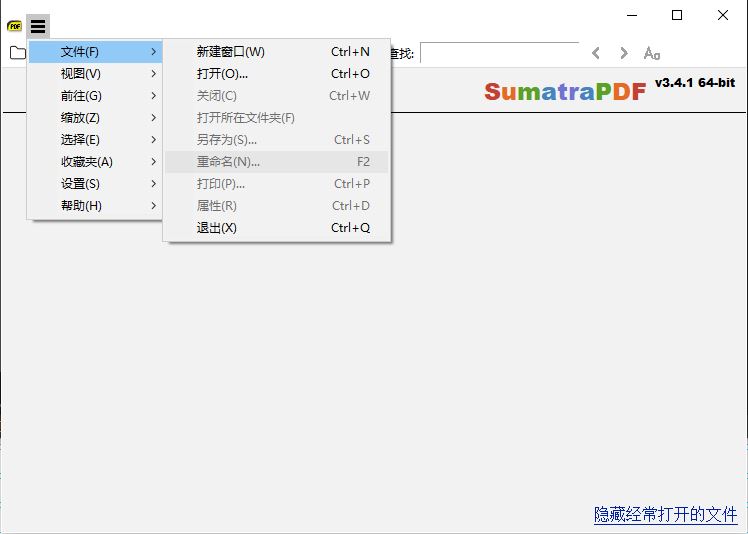Click the 隐藏经常打开的文件 link
This screenshot has width=748, height=534.
665,514
